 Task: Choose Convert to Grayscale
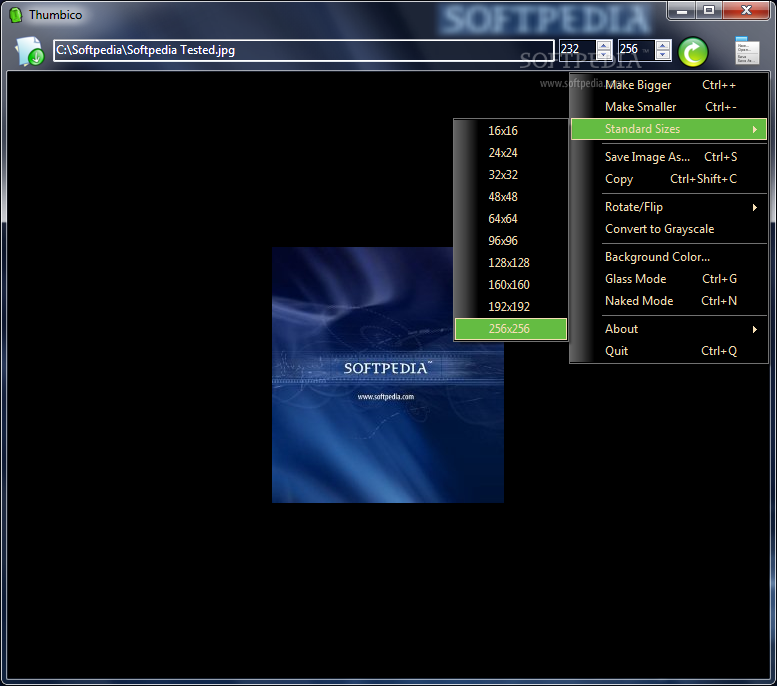(x=669, y=229)
